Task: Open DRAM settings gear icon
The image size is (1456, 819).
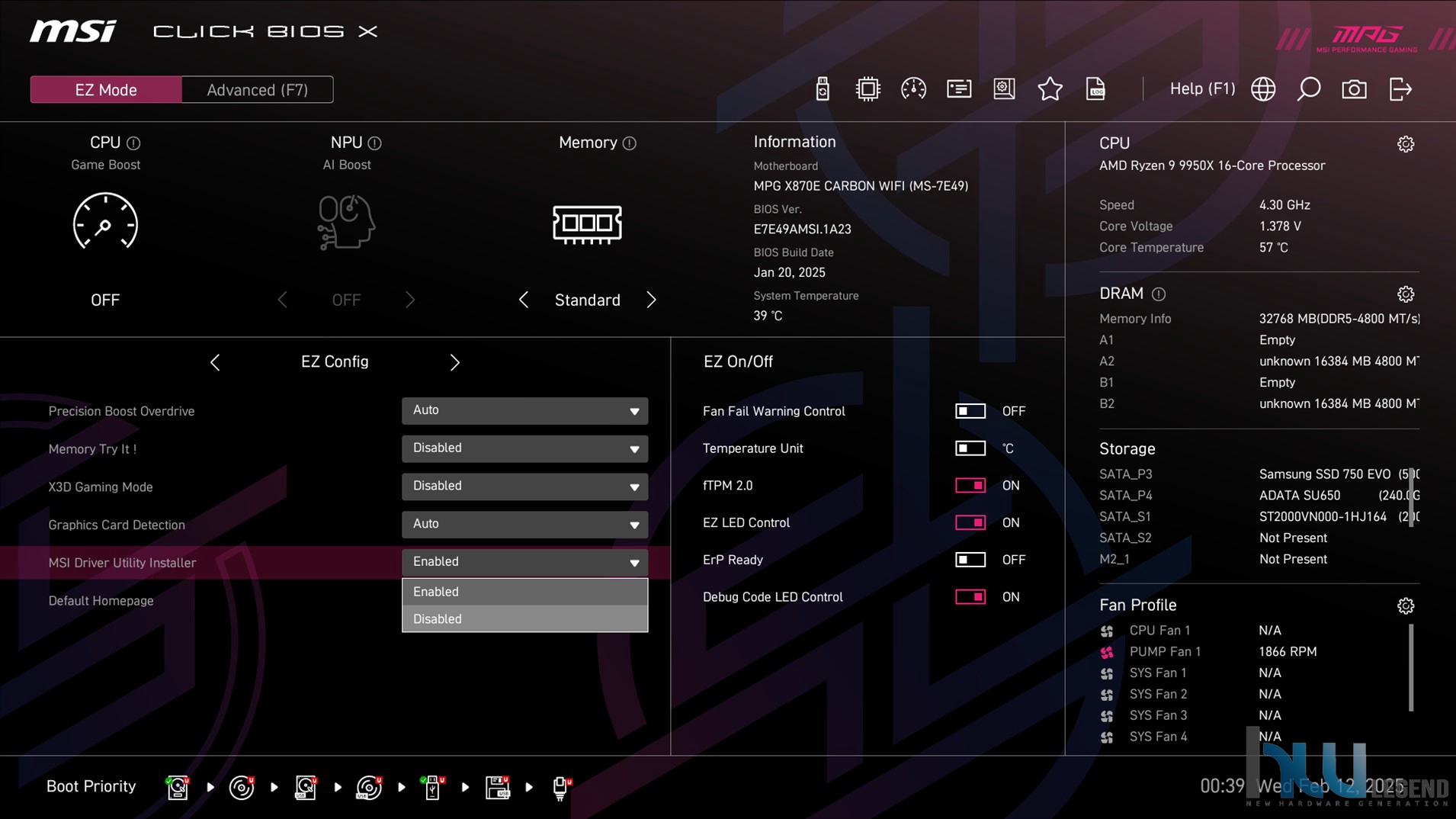Action: tap(1406, 294)
